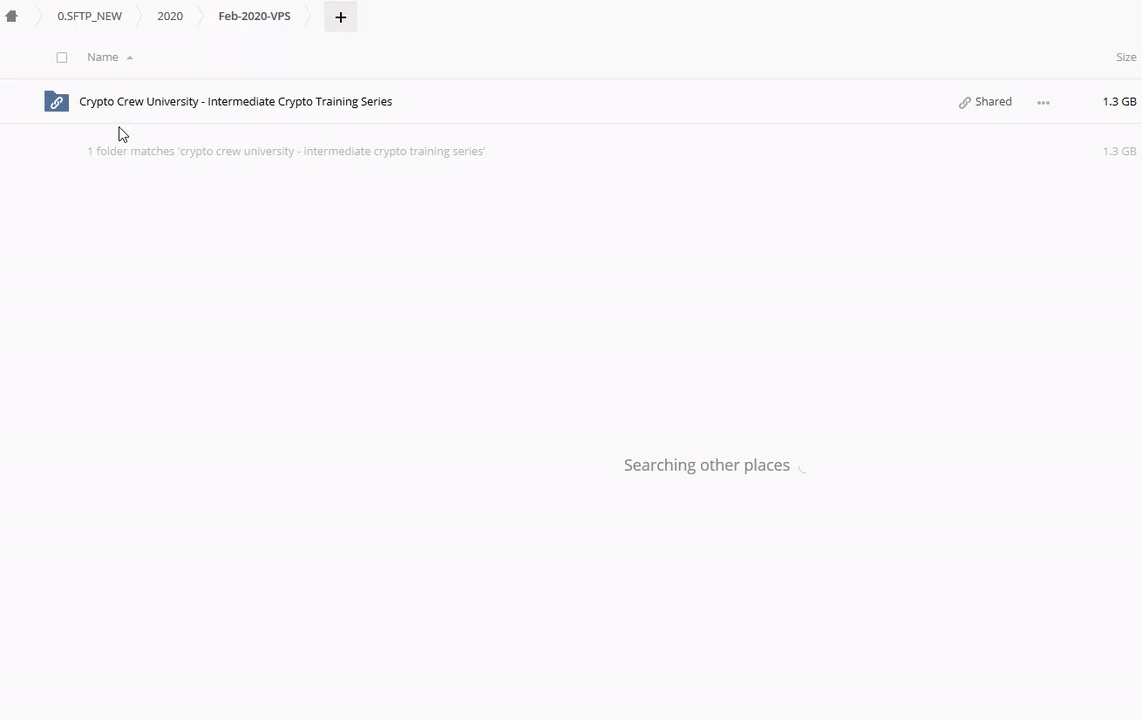Click the Shared status label
Image resolution: width=1142 pixels, height=720 pixels.
[993, 101]
